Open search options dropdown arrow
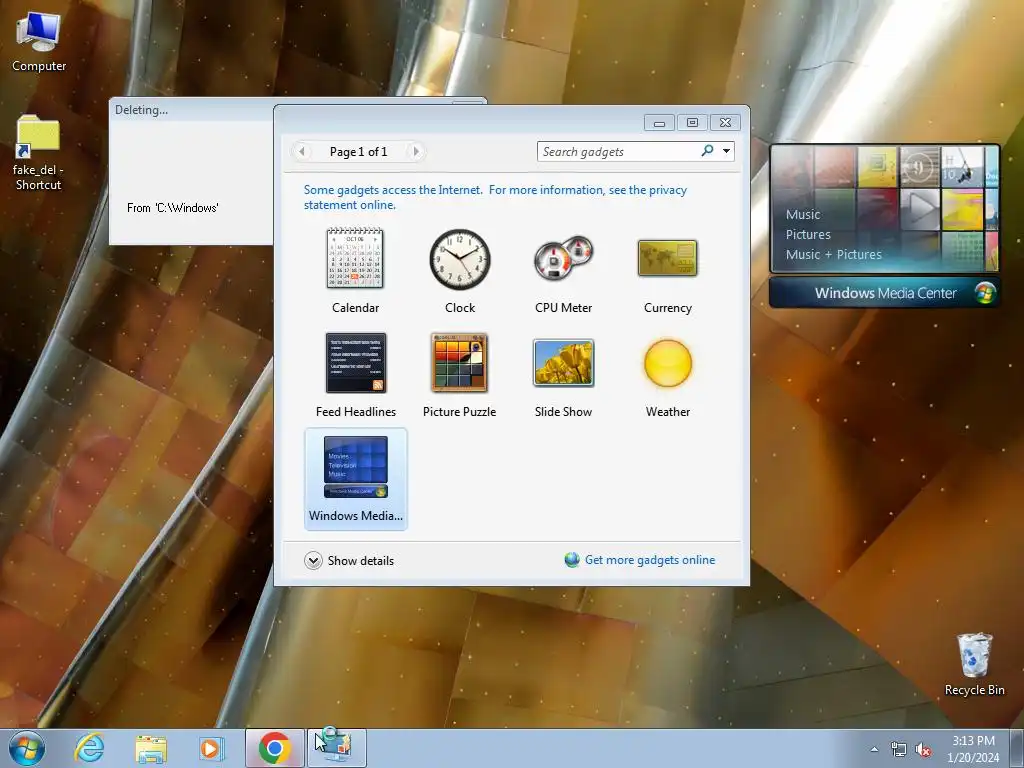The height and width of the screenshot is (768, 1024). [x=726, y=152]
